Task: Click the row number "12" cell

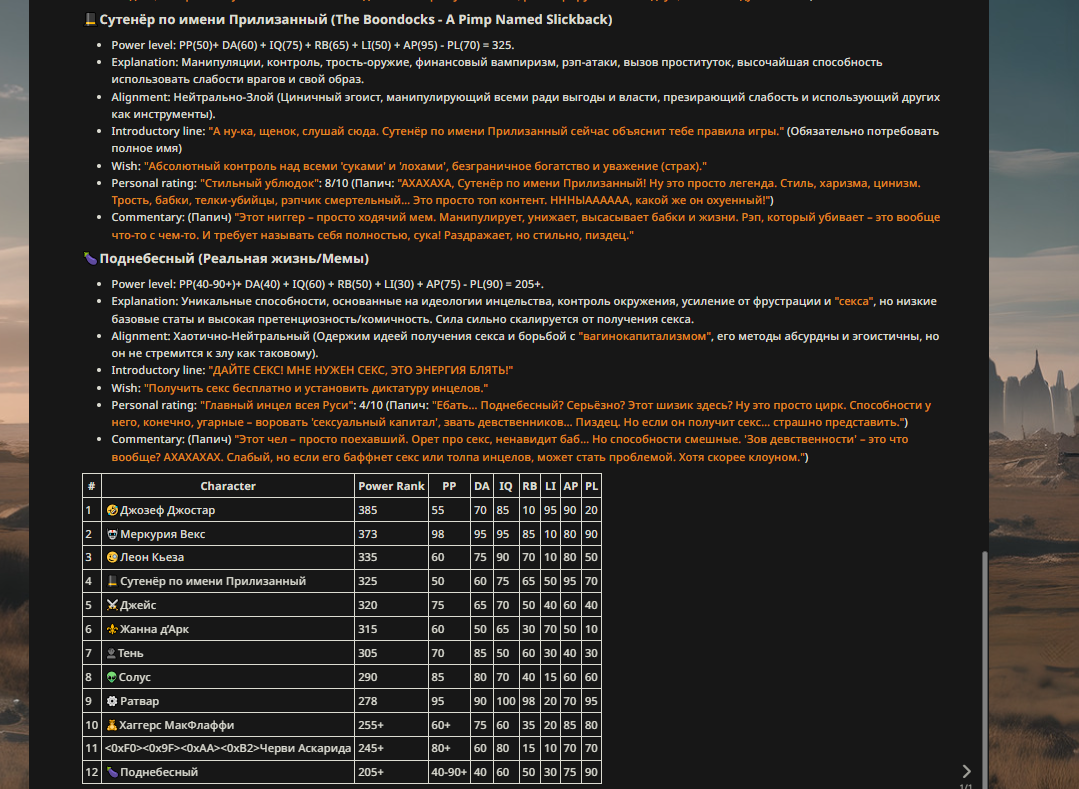Action: pyautogui.click(x=92, y=772)
